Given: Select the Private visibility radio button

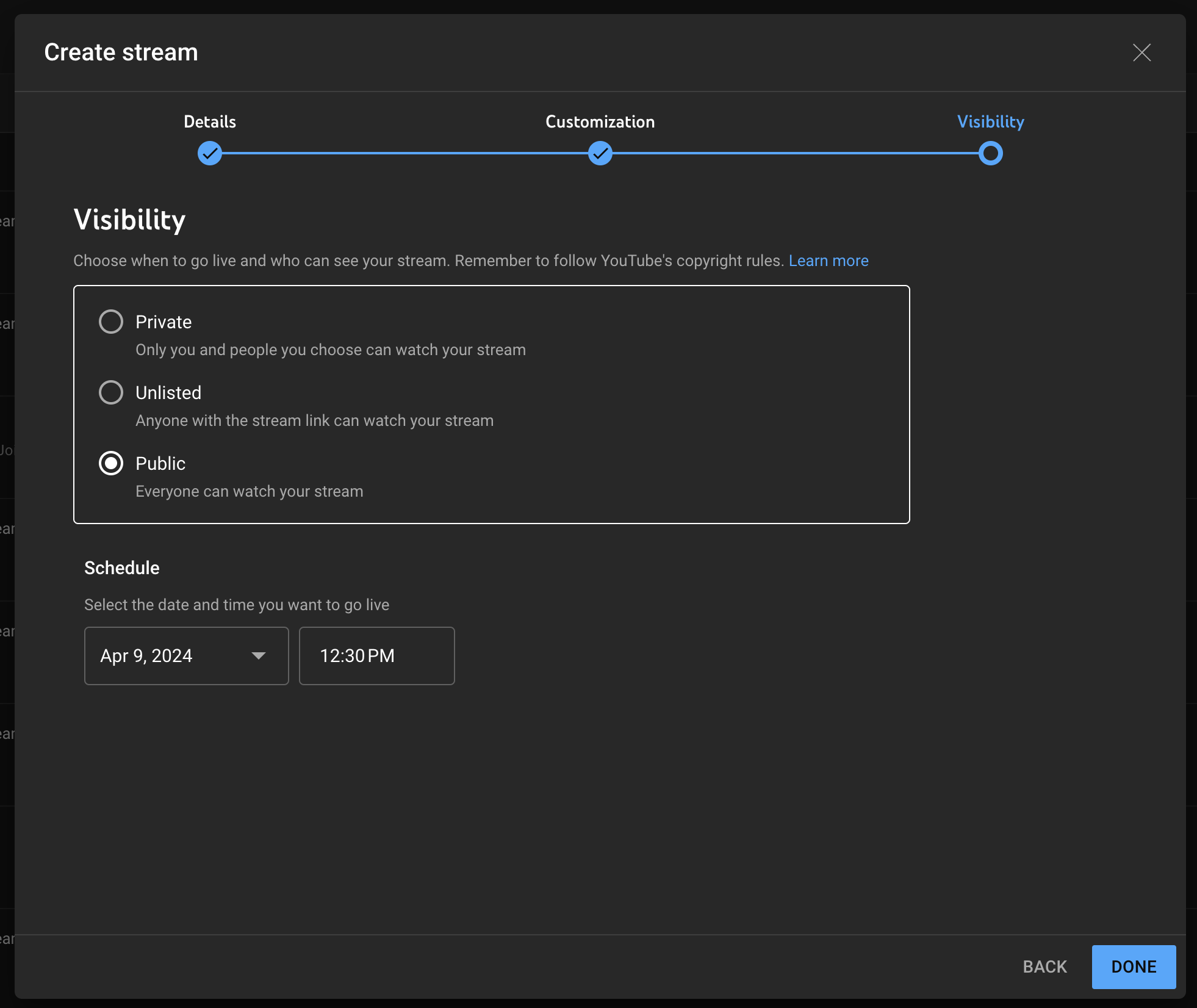Looking at the screenshot, I should [111, 322].
